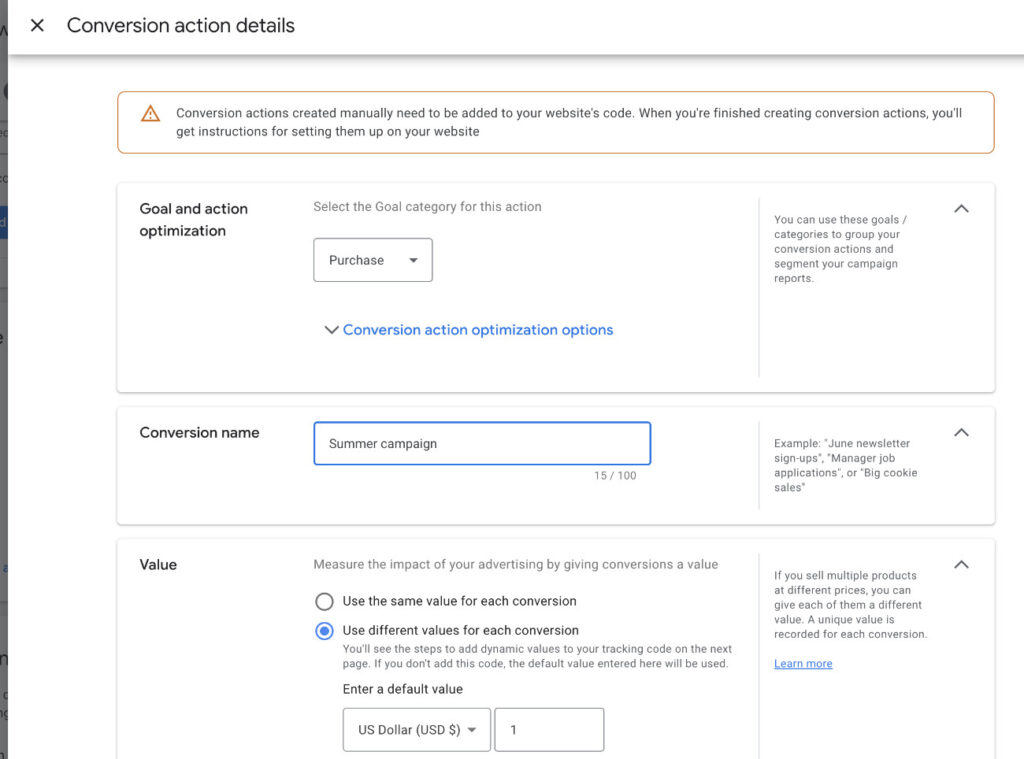1024x759 pixels.
Task: Click the currency dropdown arrow icon
Action: 471,729
